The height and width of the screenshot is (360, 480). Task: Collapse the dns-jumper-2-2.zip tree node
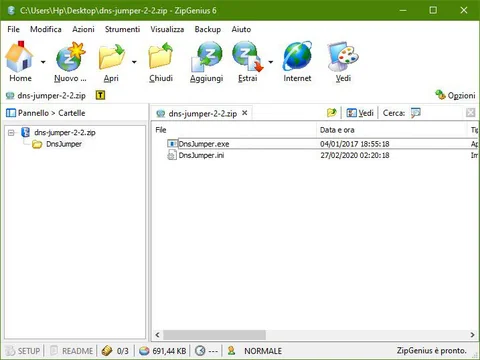click(x=11, y=133)
